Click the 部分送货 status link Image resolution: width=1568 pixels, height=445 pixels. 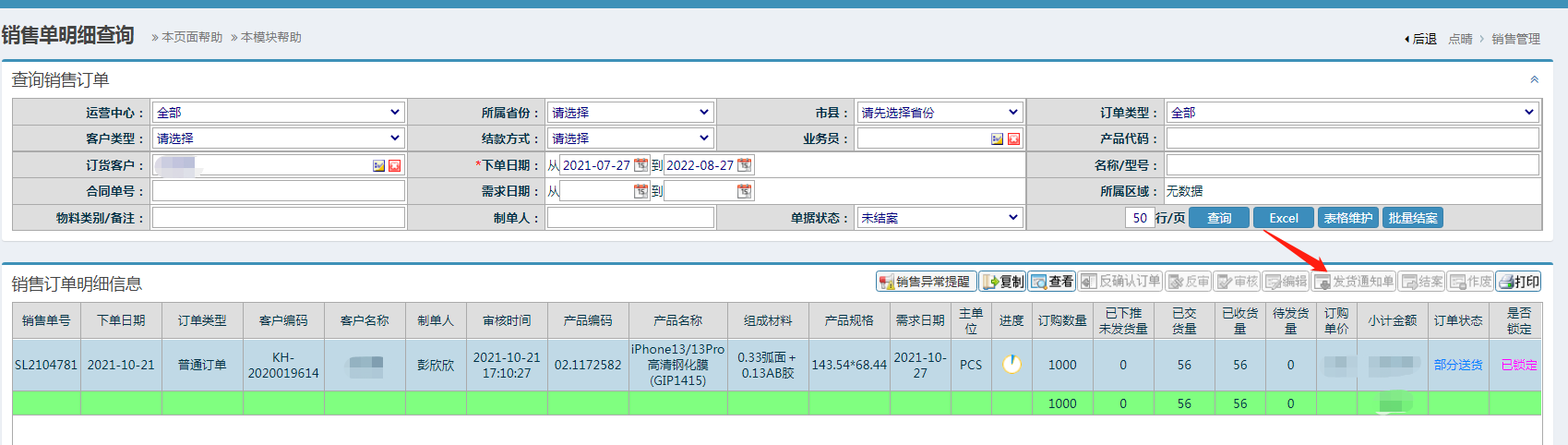point(1458,365)
